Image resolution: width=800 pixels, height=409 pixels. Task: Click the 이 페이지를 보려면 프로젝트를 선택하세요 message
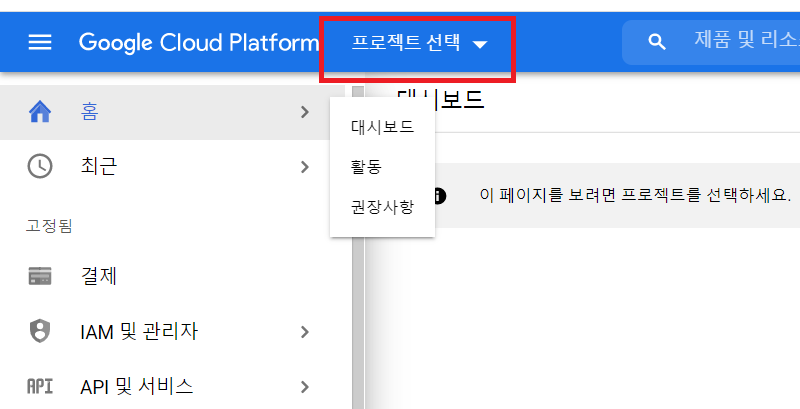[x=635, y=195]
